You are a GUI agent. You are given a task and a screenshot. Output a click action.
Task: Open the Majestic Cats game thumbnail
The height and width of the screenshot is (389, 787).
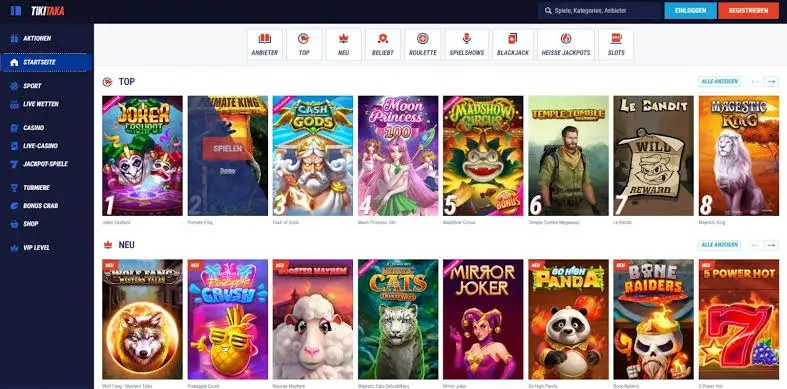398,319
